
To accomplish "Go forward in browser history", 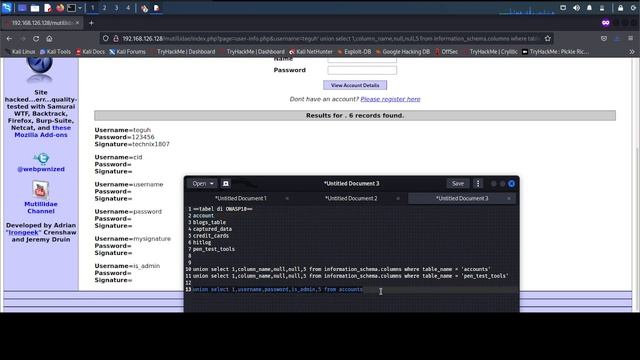I will click(23, 38).
